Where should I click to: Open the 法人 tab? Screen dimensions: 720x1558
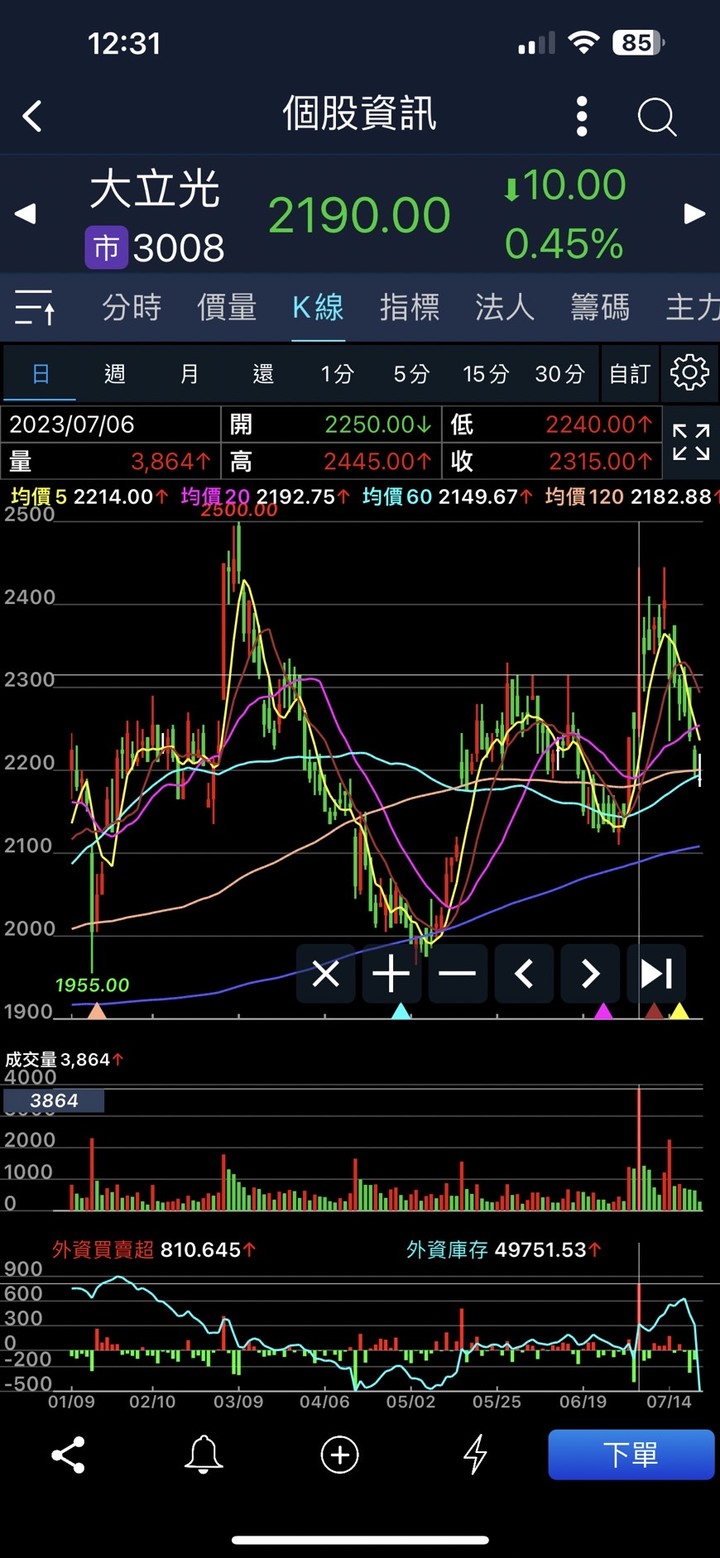click(505, 307)
